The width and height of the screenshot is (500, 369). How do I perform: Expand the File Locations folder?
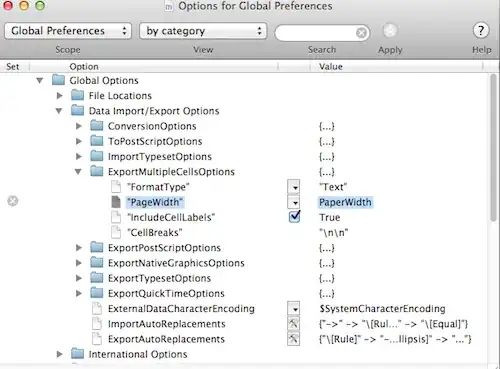pos(60,96)
